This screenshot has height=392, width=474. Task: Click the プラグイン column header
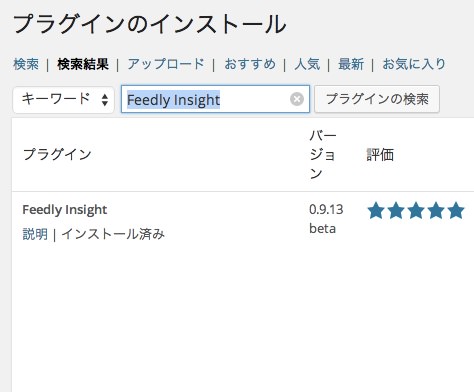[57, 154]
